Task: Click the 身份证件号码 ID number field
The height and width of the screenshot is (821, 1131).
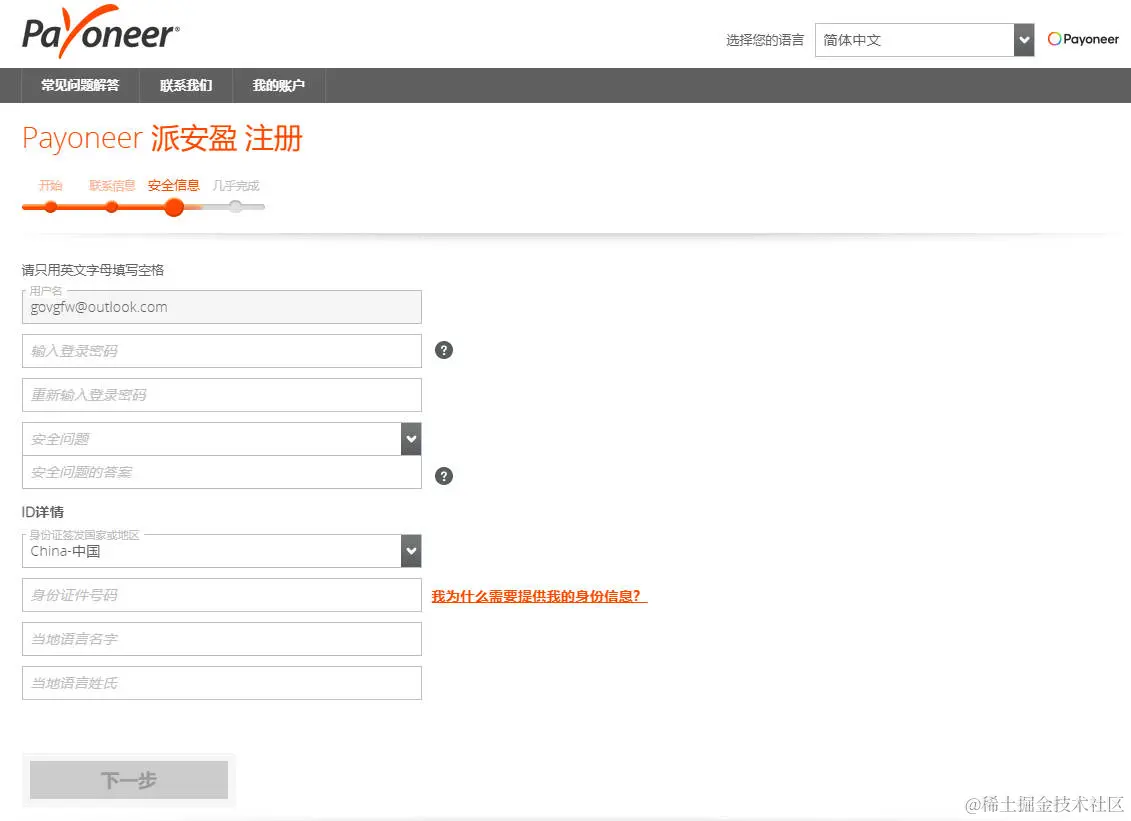Action: (x=221, y=595)
